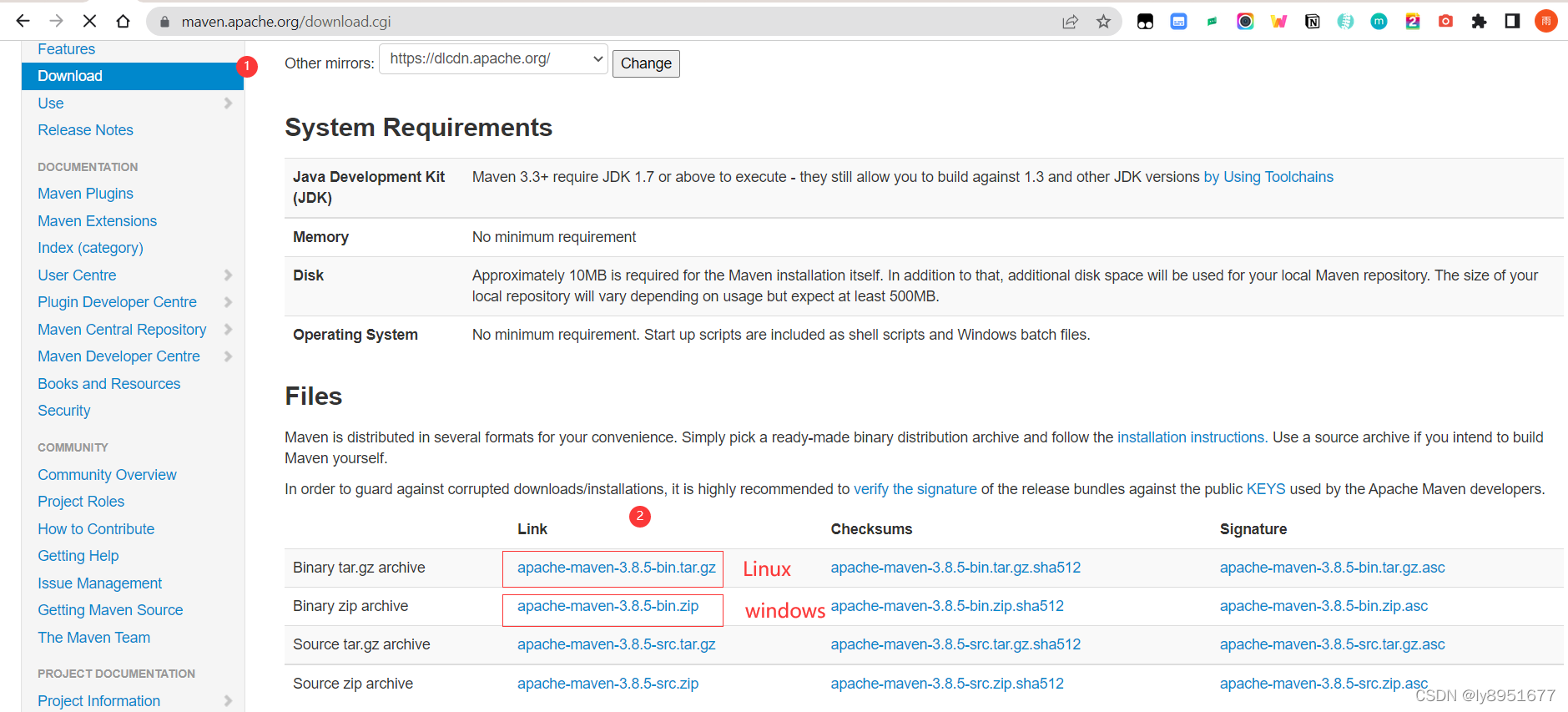Screen dimensions: 1568x712
Task: Open the Use sidebar item
Action: tap(50, 104)
